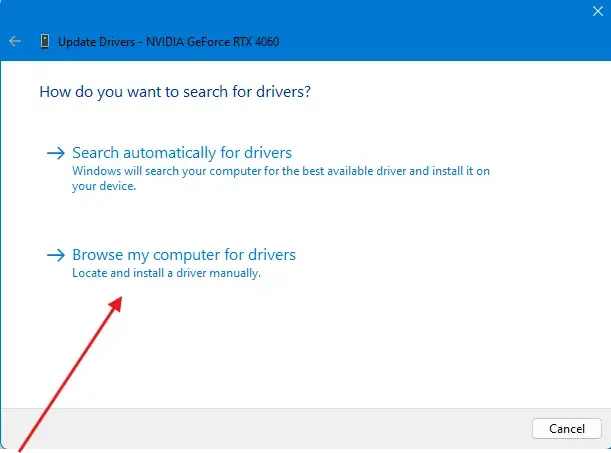Click the red arrowhead below Browse option
Image resolution: width=611 pixels, height=453 pixels.
point(117,300)
